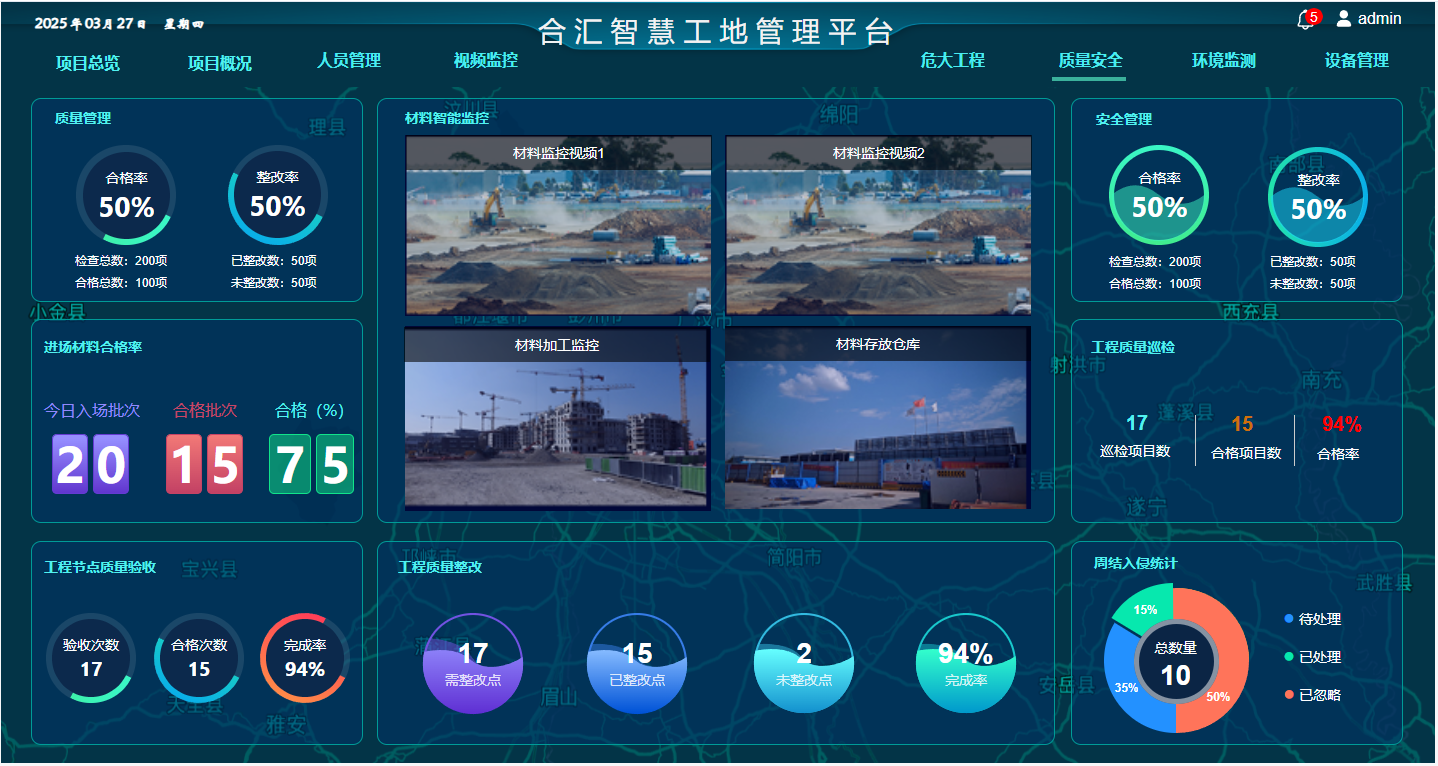The width and height of the screenshot is (1438, 766).
Task: Select the 设备管理 menu item
Action: (1356, 60)
